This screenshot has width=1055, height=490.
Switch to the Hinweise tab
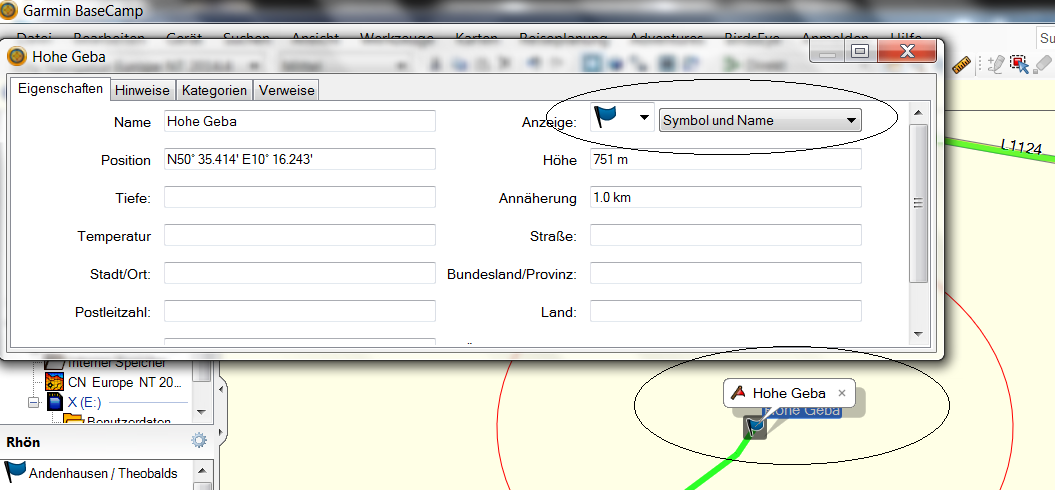tap(142, 90)
